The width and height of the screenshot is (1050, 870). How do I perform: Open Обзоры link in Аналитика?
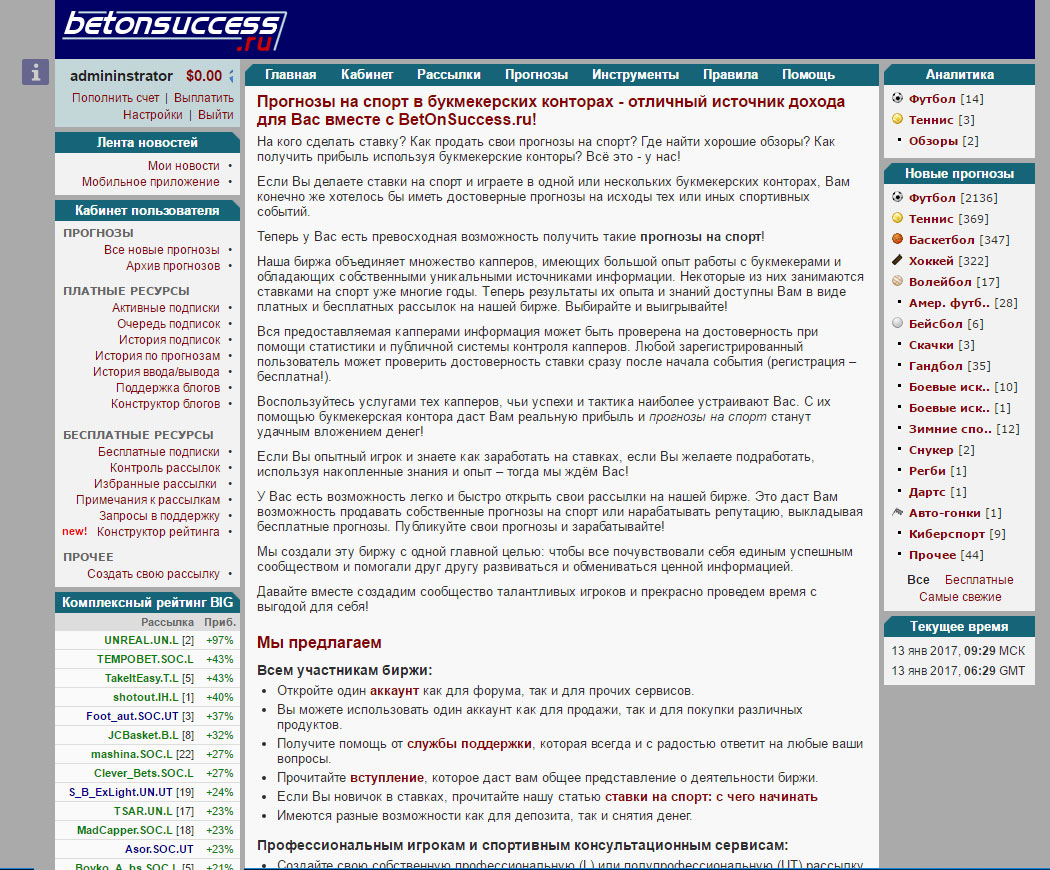click(933, 141)
